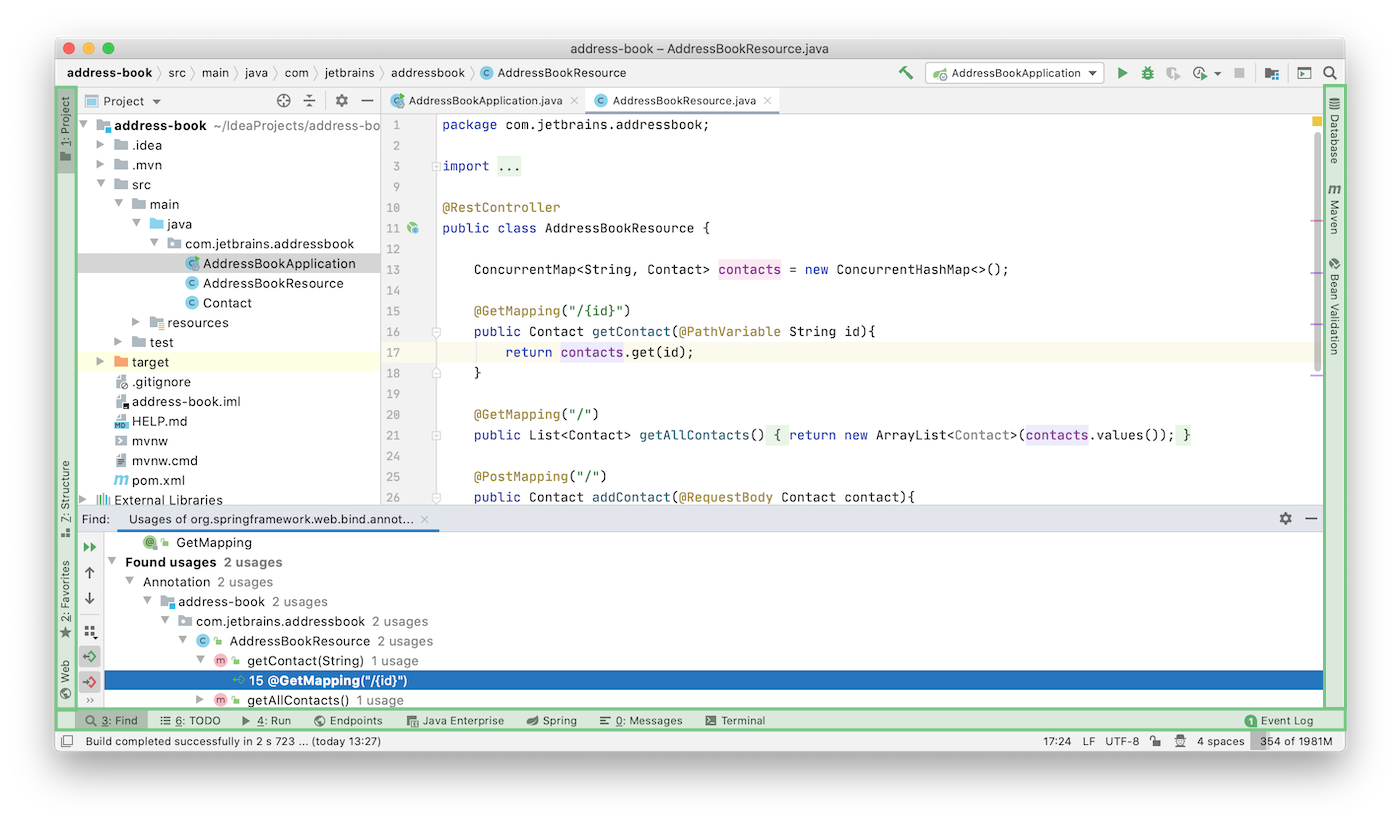Expand the .mvn folder
The width and height of the screenshot is (1400, 824).
tap(100, 165)
